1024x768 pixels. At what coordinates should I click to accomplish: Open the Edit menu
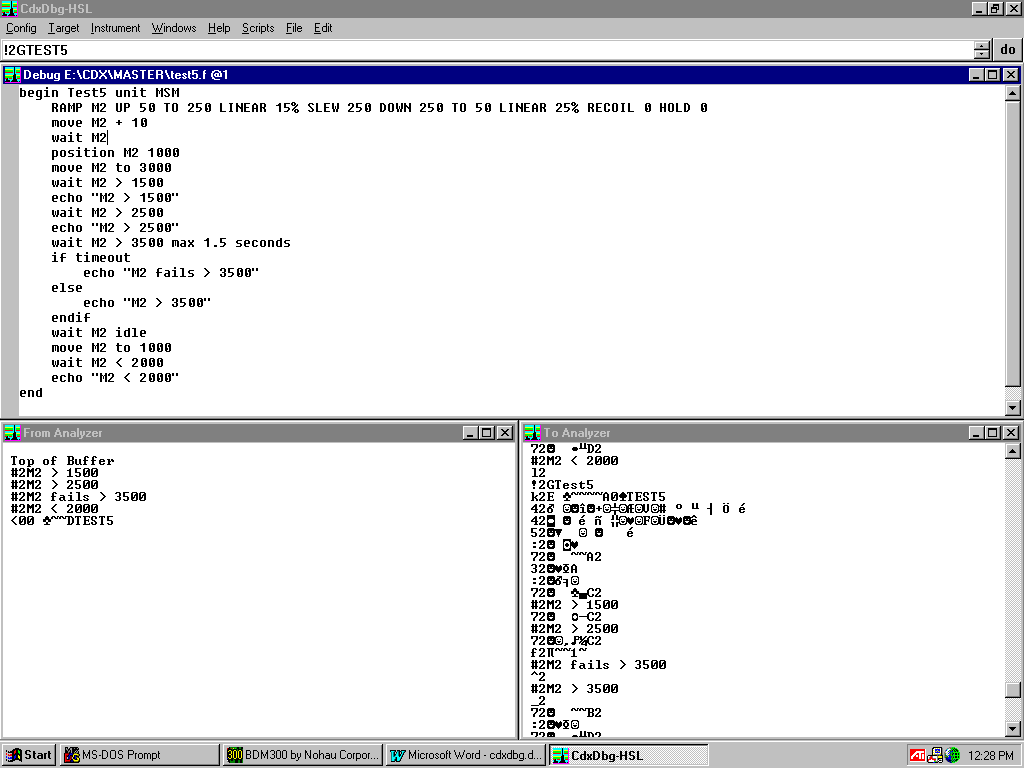tap(323, 28)
